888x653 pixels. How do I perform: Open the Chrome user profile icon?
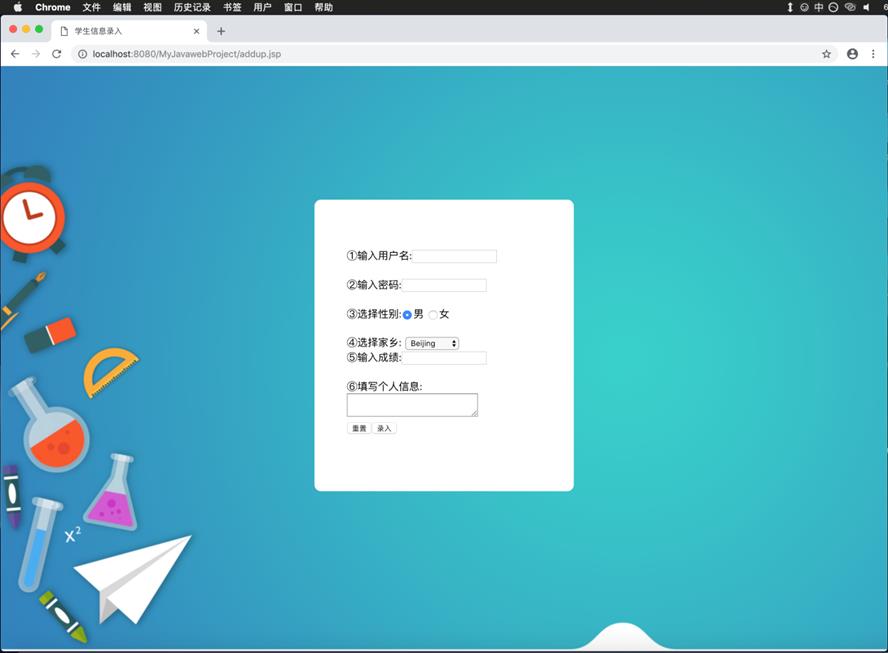pos(852,54)
